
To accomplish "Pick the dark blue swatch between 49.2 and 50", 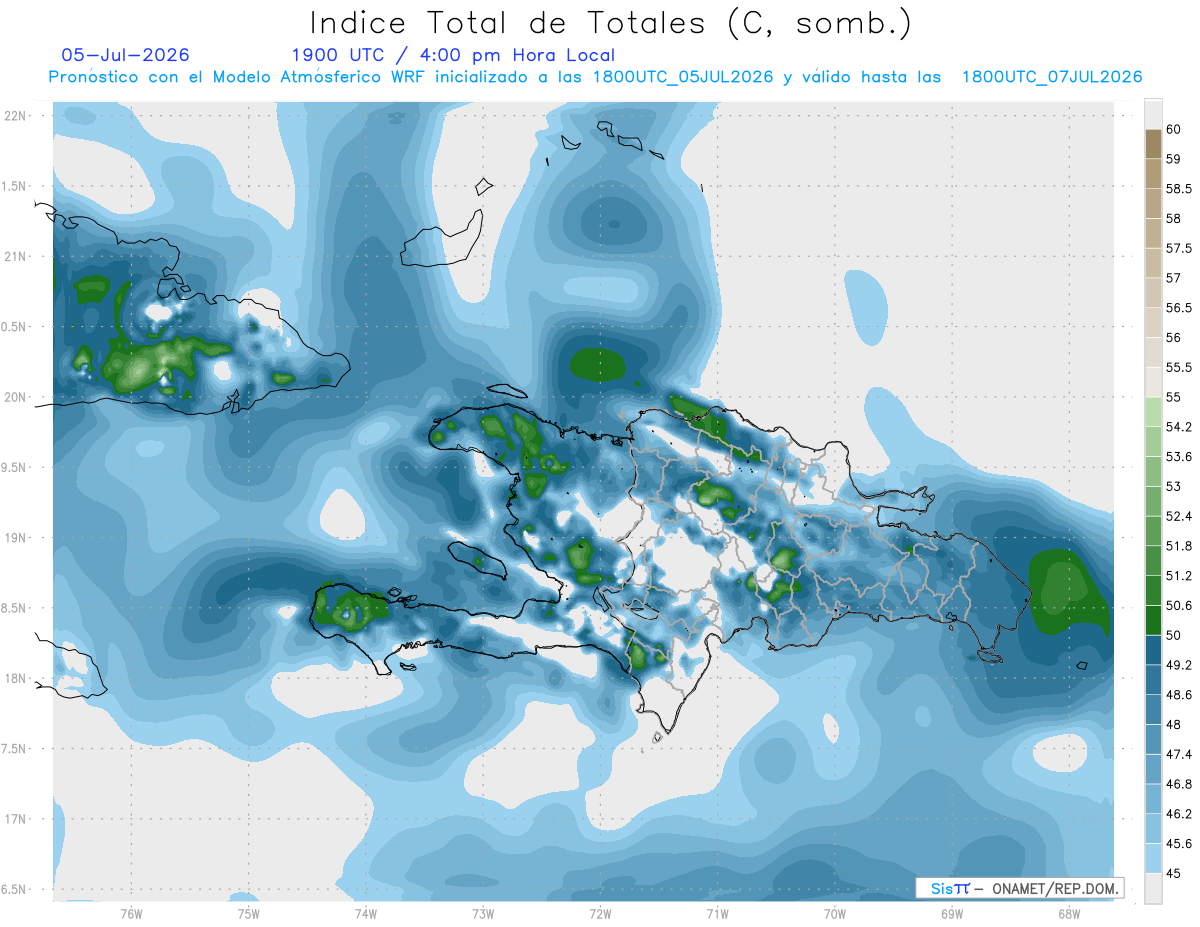I will pyautogui.click(x=1153, y=650).
